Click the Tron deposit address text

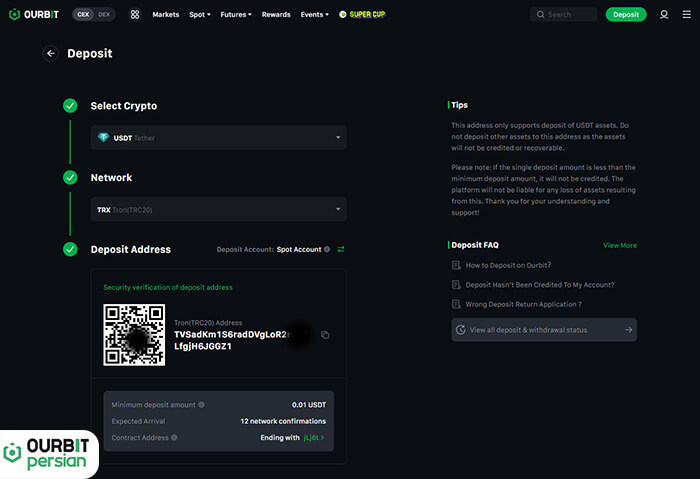(x=241, y=340)
